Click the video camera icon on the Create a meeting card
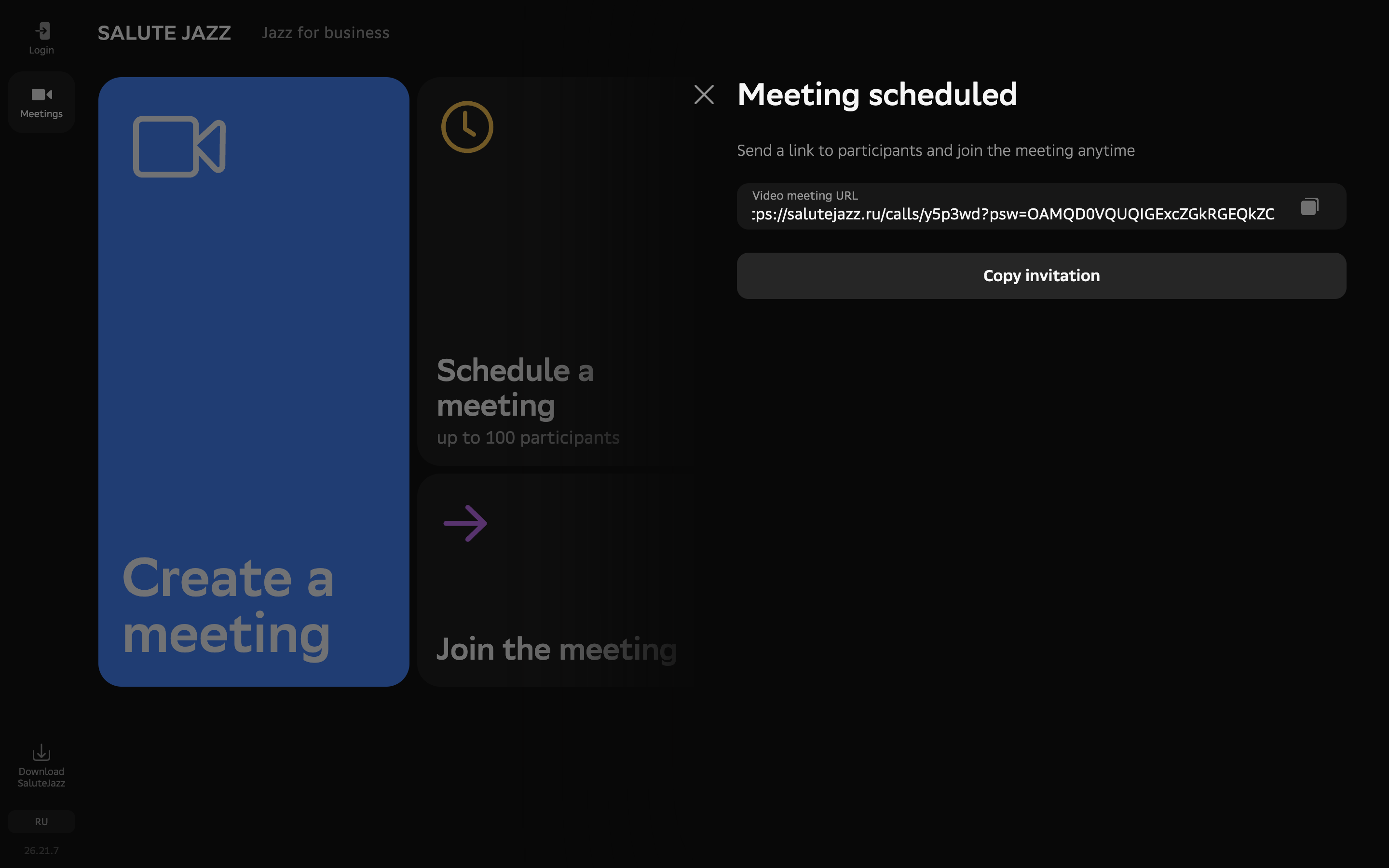This screenshot has width=1389, height=868. point(179,147)
